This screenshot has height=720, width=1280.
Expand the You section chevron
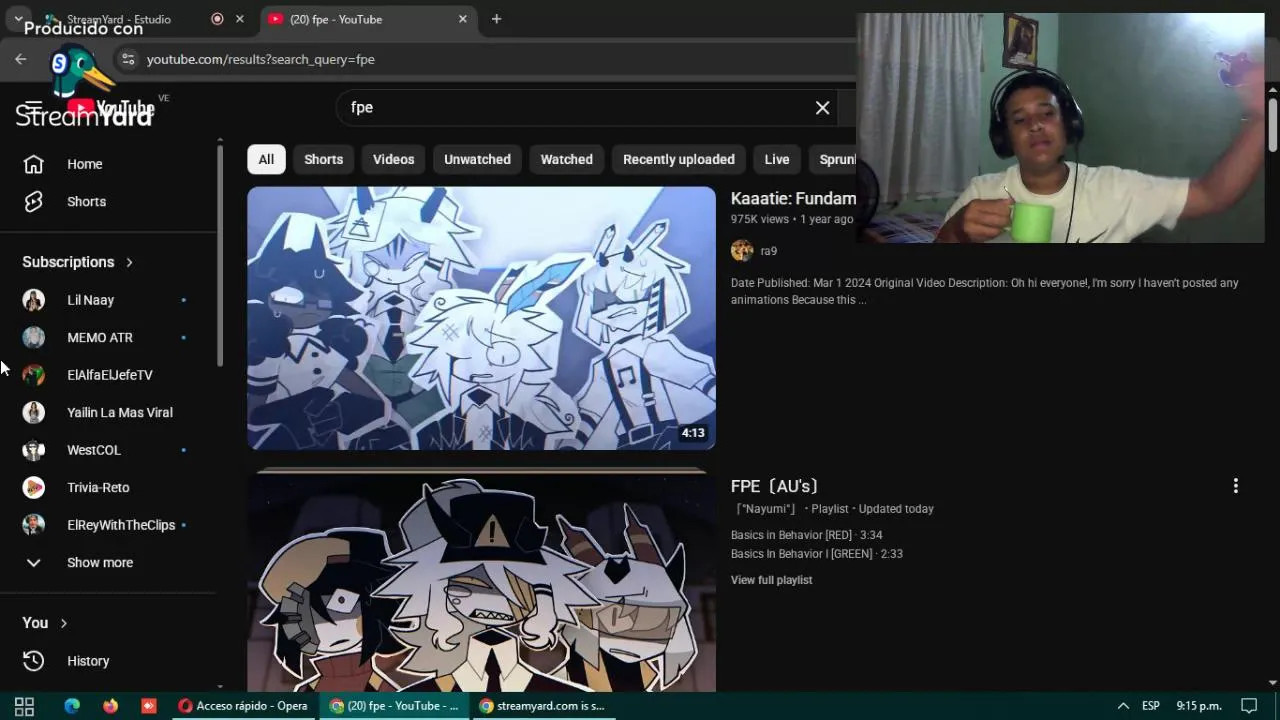coord(64,623)
